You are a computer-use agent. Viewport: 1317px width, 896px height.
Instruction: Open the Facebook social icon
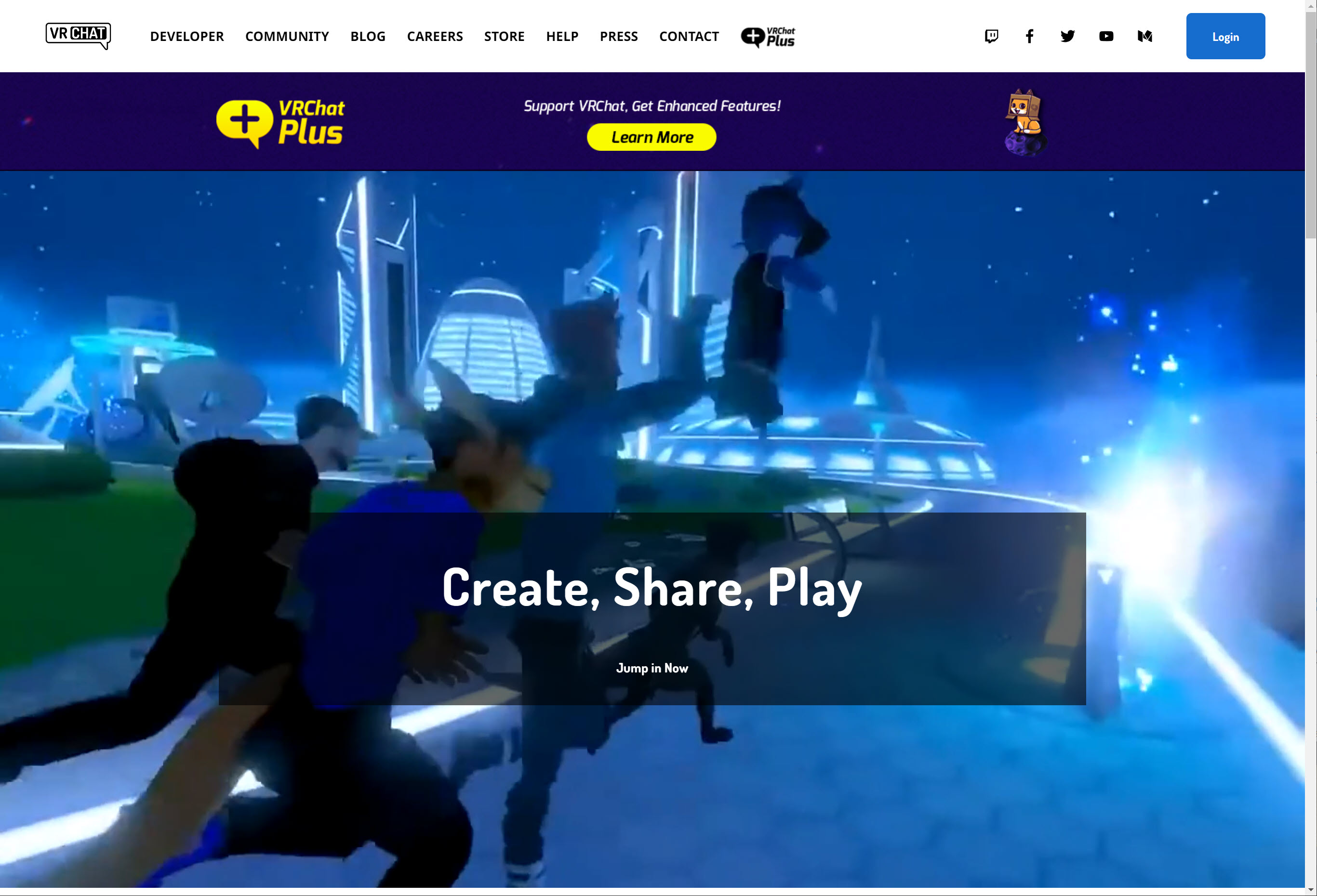[x=1029, y=36]
